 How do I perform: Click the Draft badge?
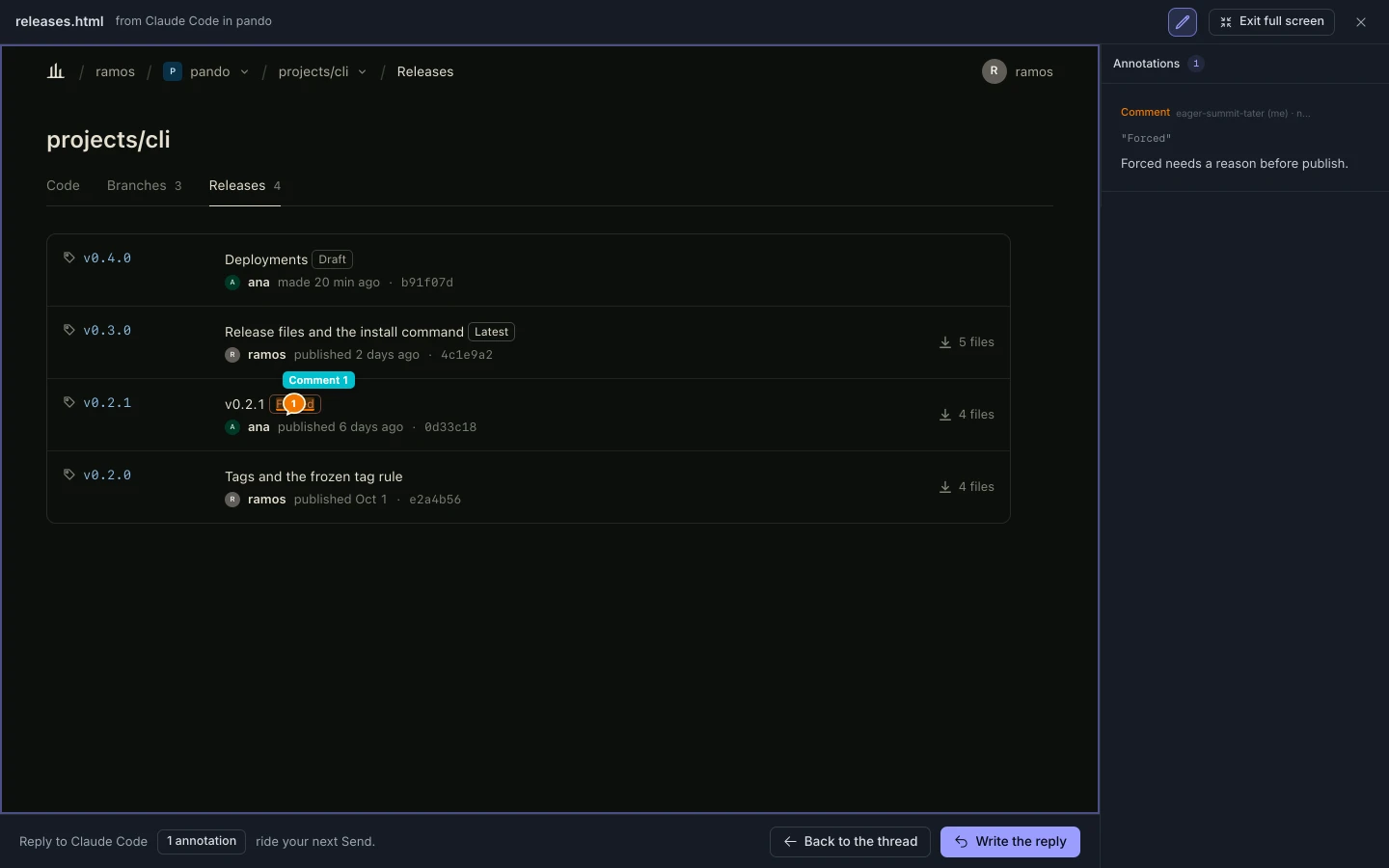click(x=333, y=259)
